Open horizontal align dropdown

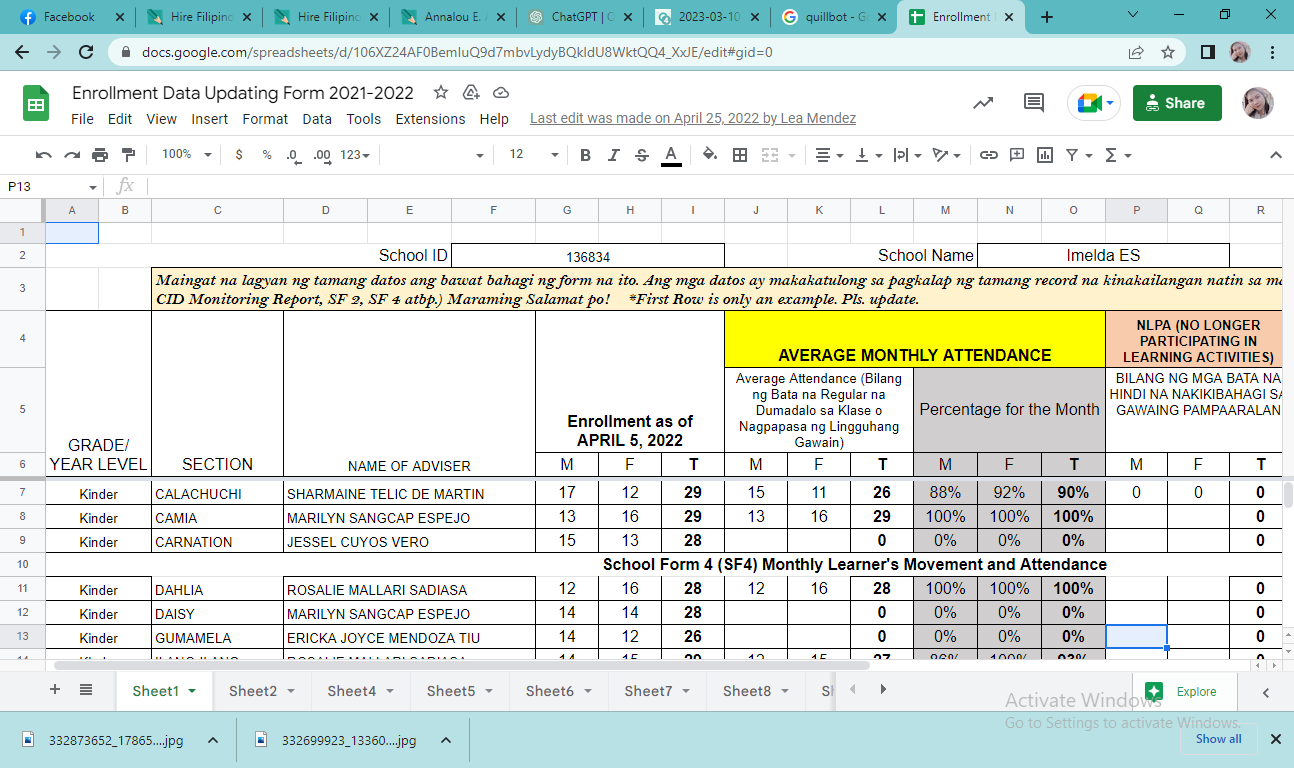828,155
